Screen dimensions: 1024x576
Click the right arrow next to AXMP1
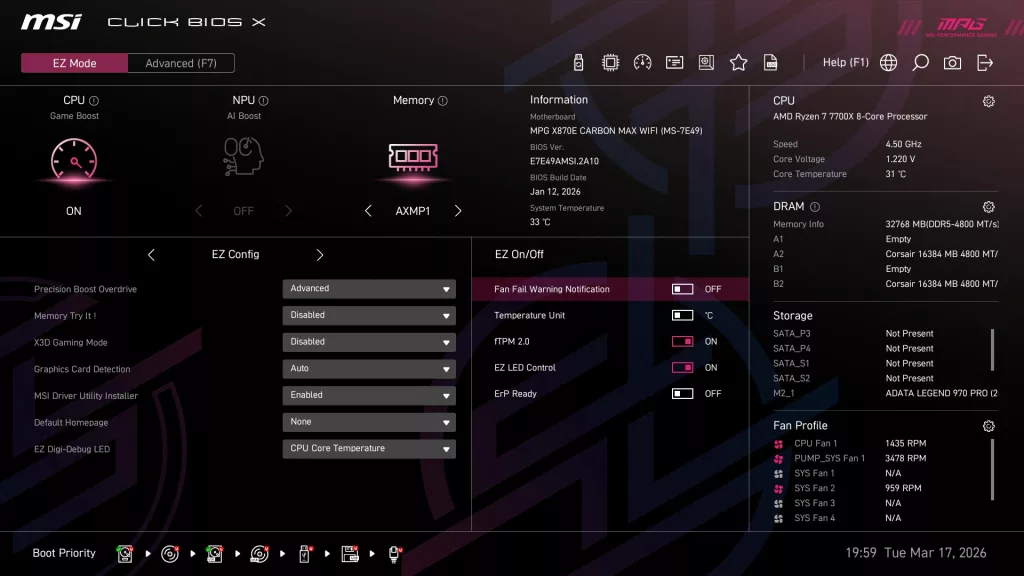pyautogui.click(x=458, y=211)
